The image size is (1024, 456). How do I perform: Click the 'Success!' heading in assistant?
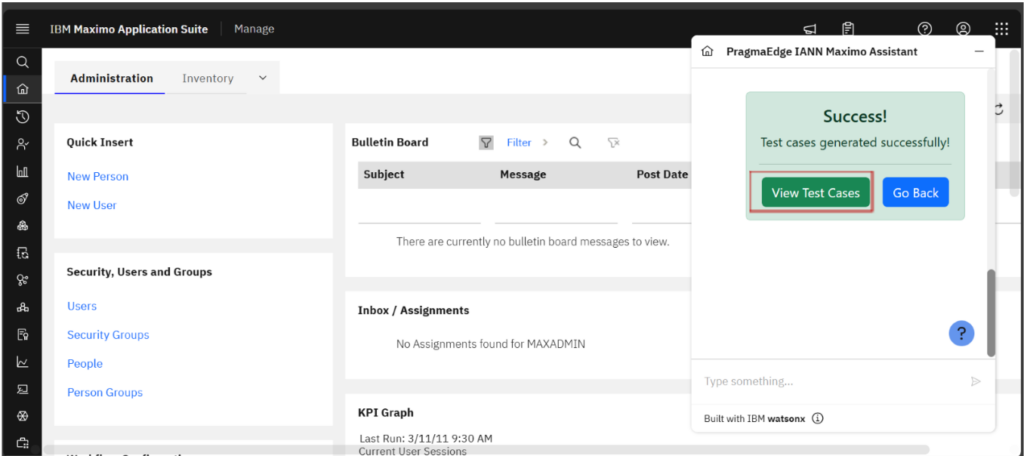[855, 117]
